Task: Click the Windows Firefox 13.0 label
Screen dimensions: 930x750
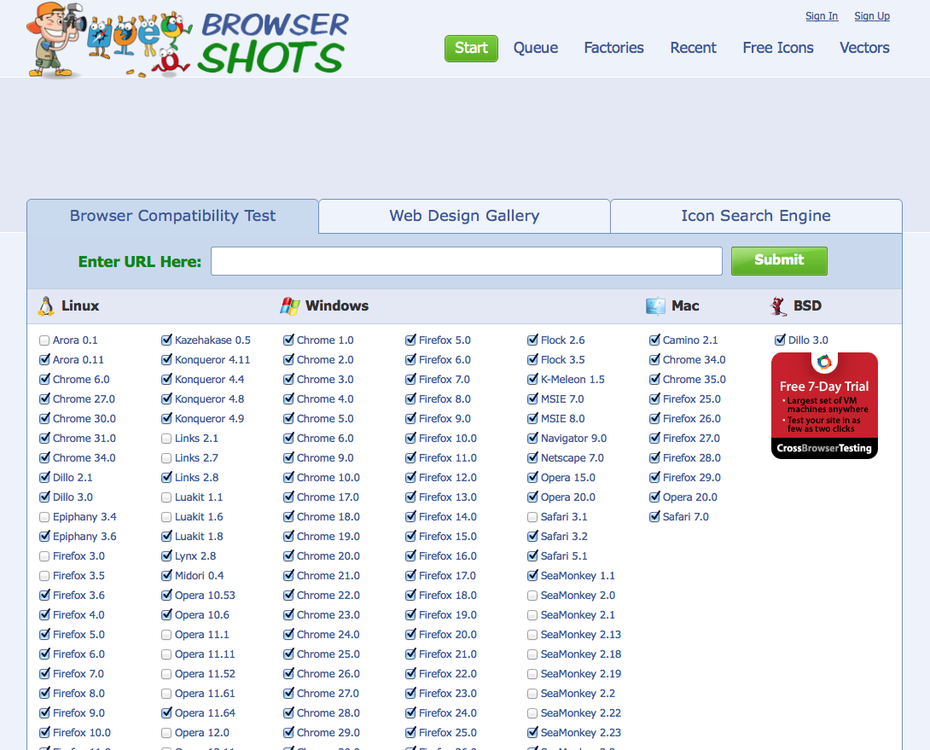Action: (x=448, y=497)
